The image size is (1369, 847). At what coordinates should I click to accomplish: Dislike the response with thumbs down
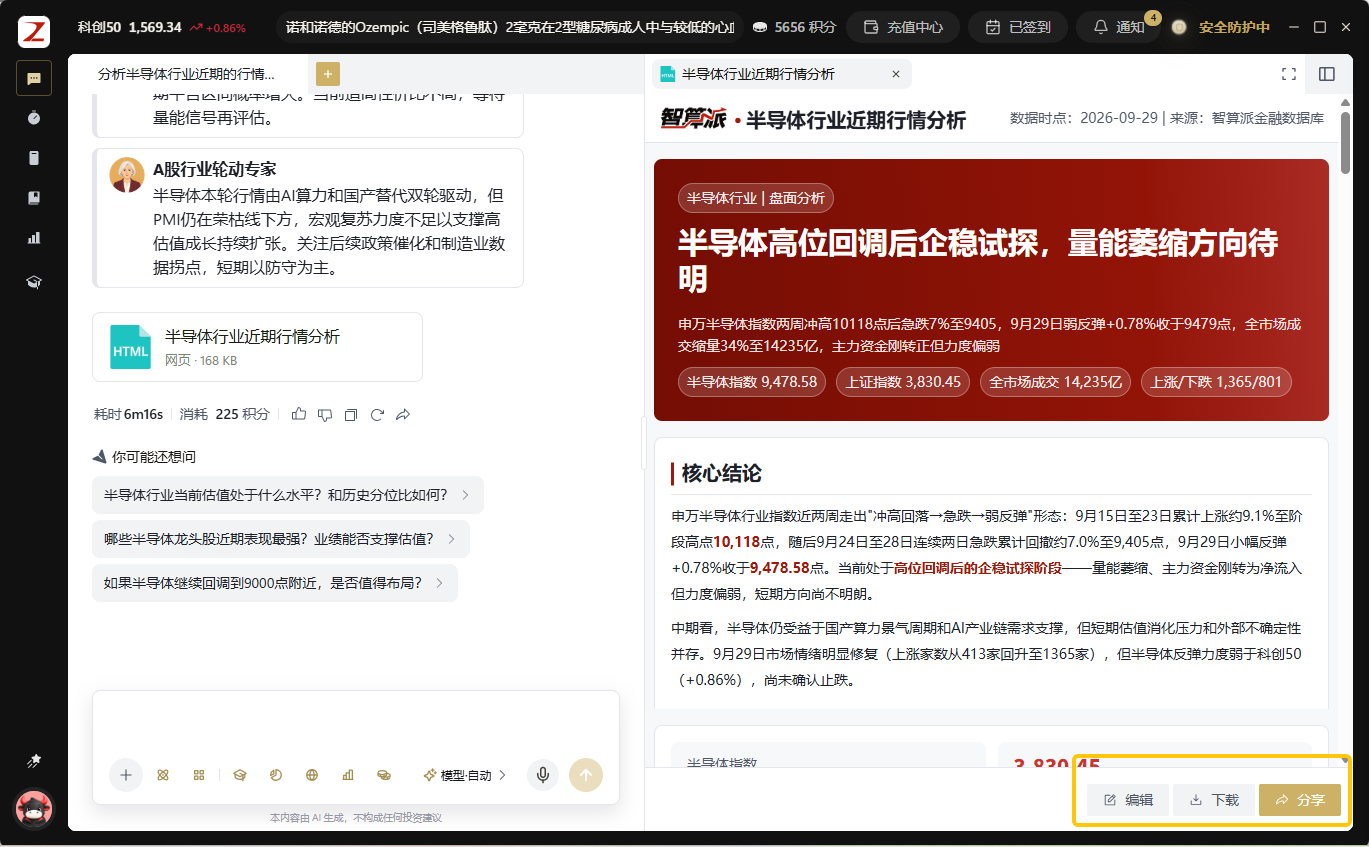[x=325, y=414]
